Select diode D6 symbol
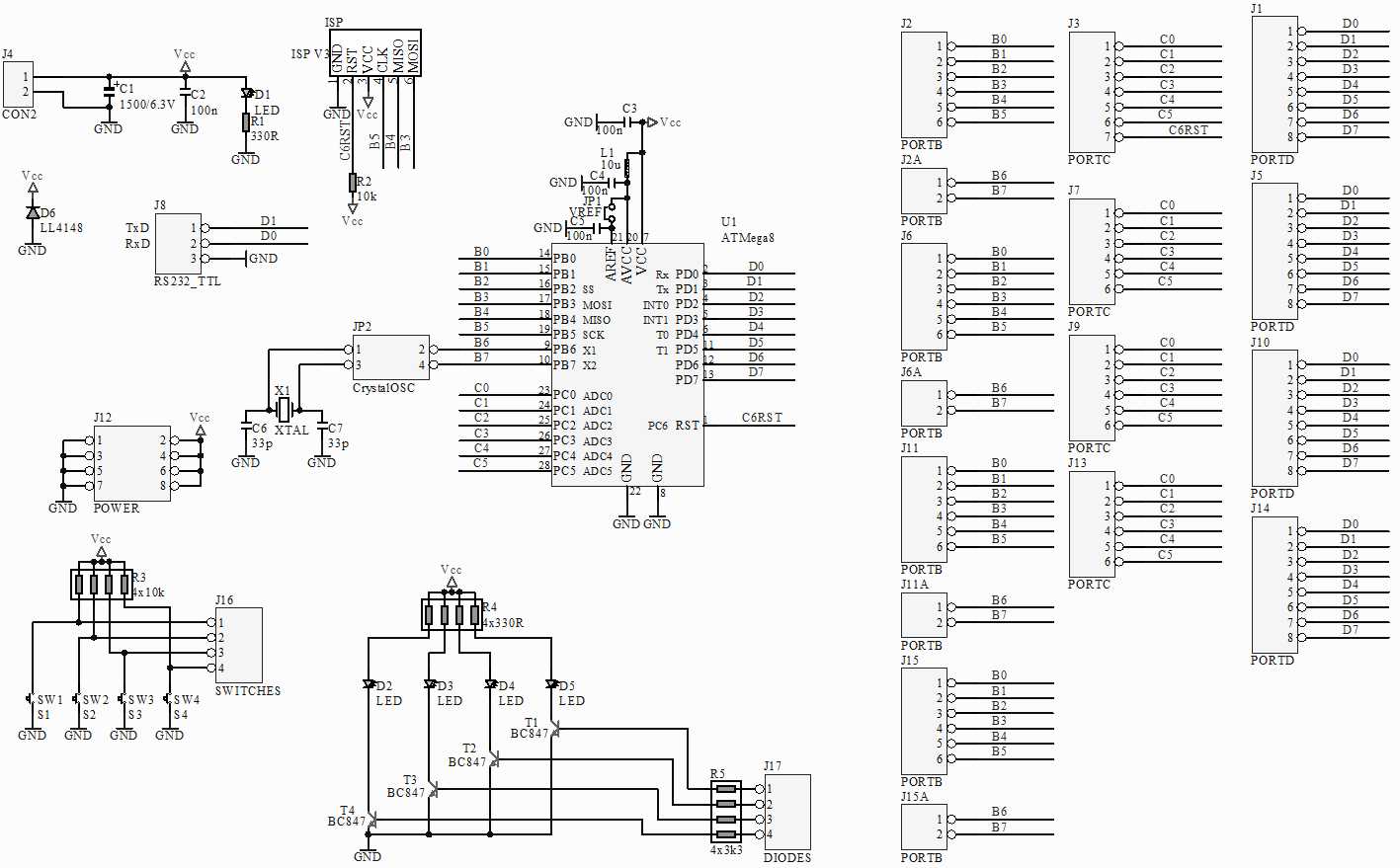 33,212
